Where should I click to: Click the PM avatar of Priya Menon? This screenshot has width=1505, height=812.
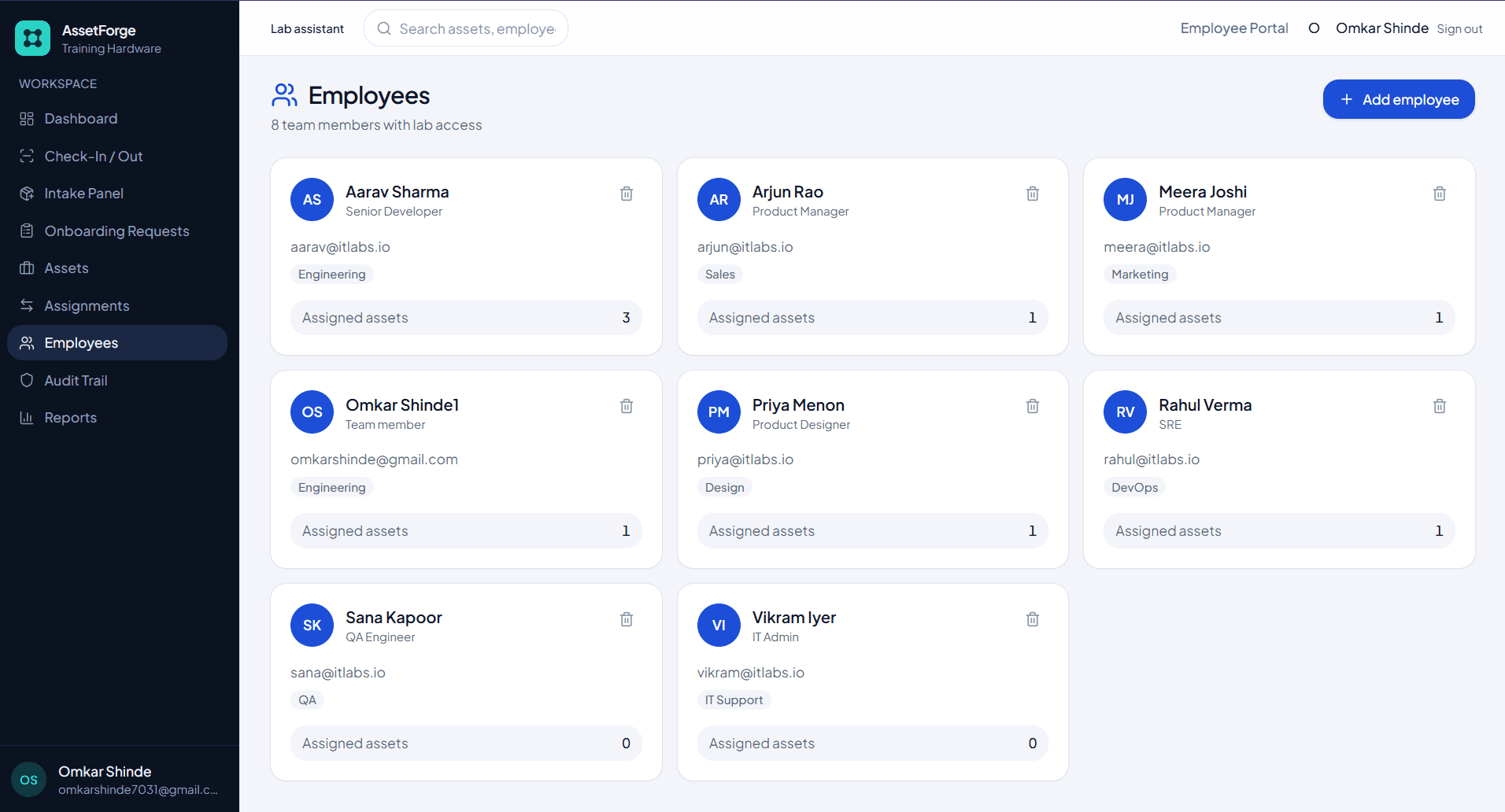pos(719,412)
